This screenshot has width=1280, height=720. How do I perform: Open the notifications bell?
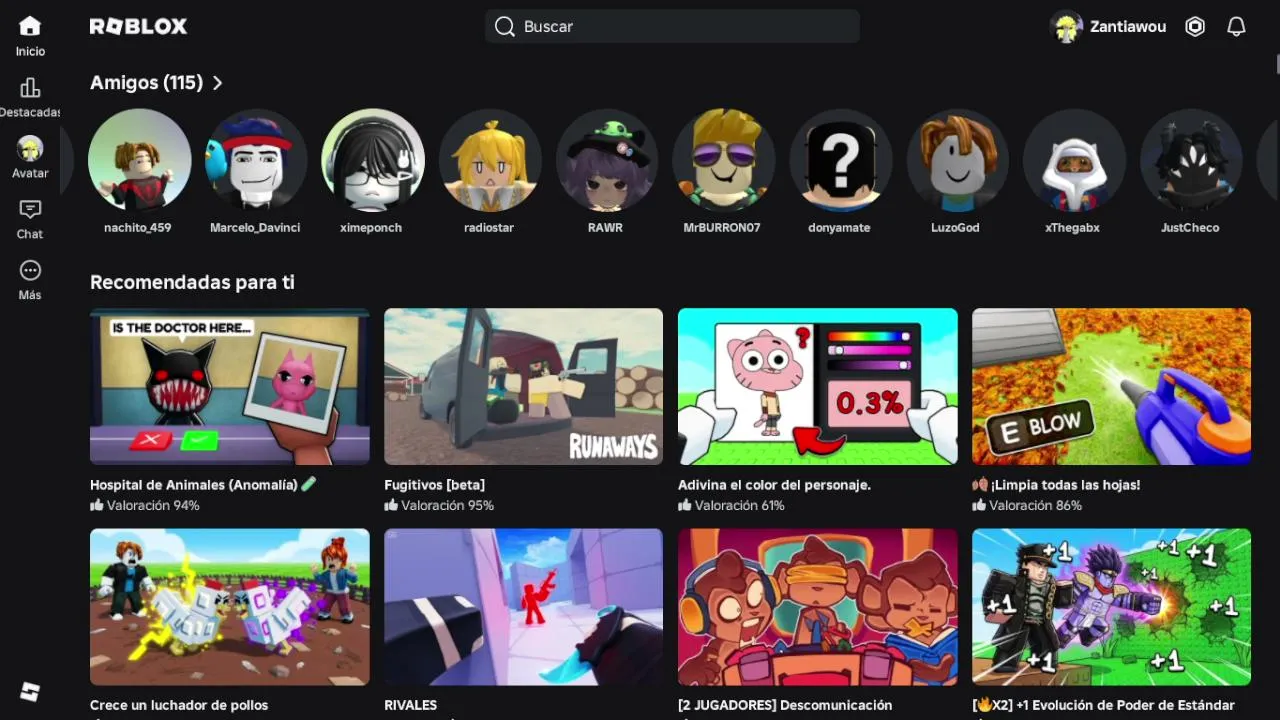coord(1237,27)
